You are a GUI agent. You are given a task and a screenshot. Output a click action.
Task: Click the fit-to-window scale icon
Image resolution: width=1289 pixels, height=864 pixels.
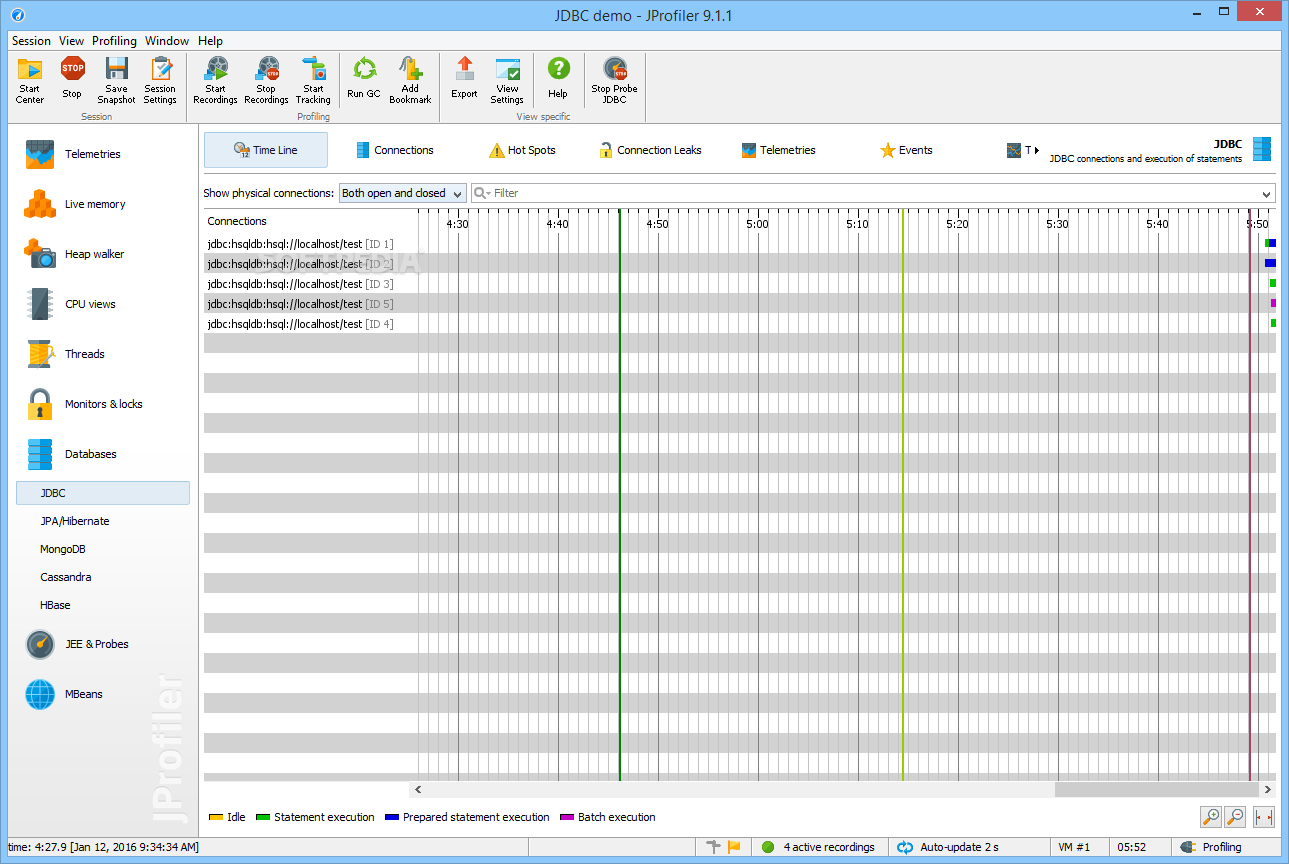click(1264, 817)
